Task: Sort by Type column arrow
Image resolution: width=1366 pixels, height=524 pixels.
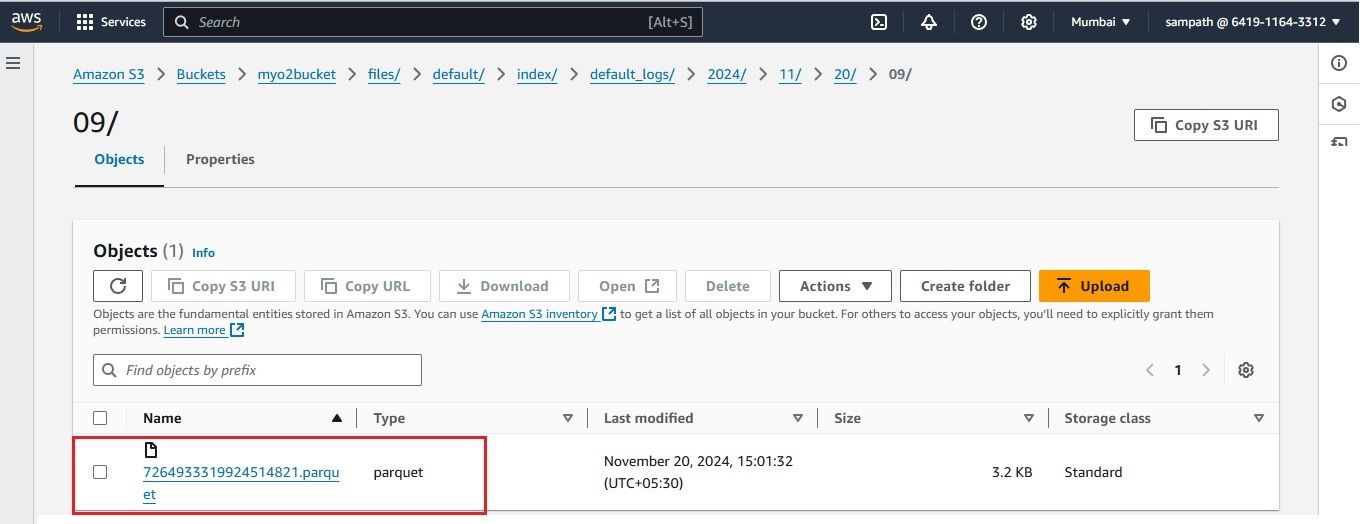Action: 568,418
